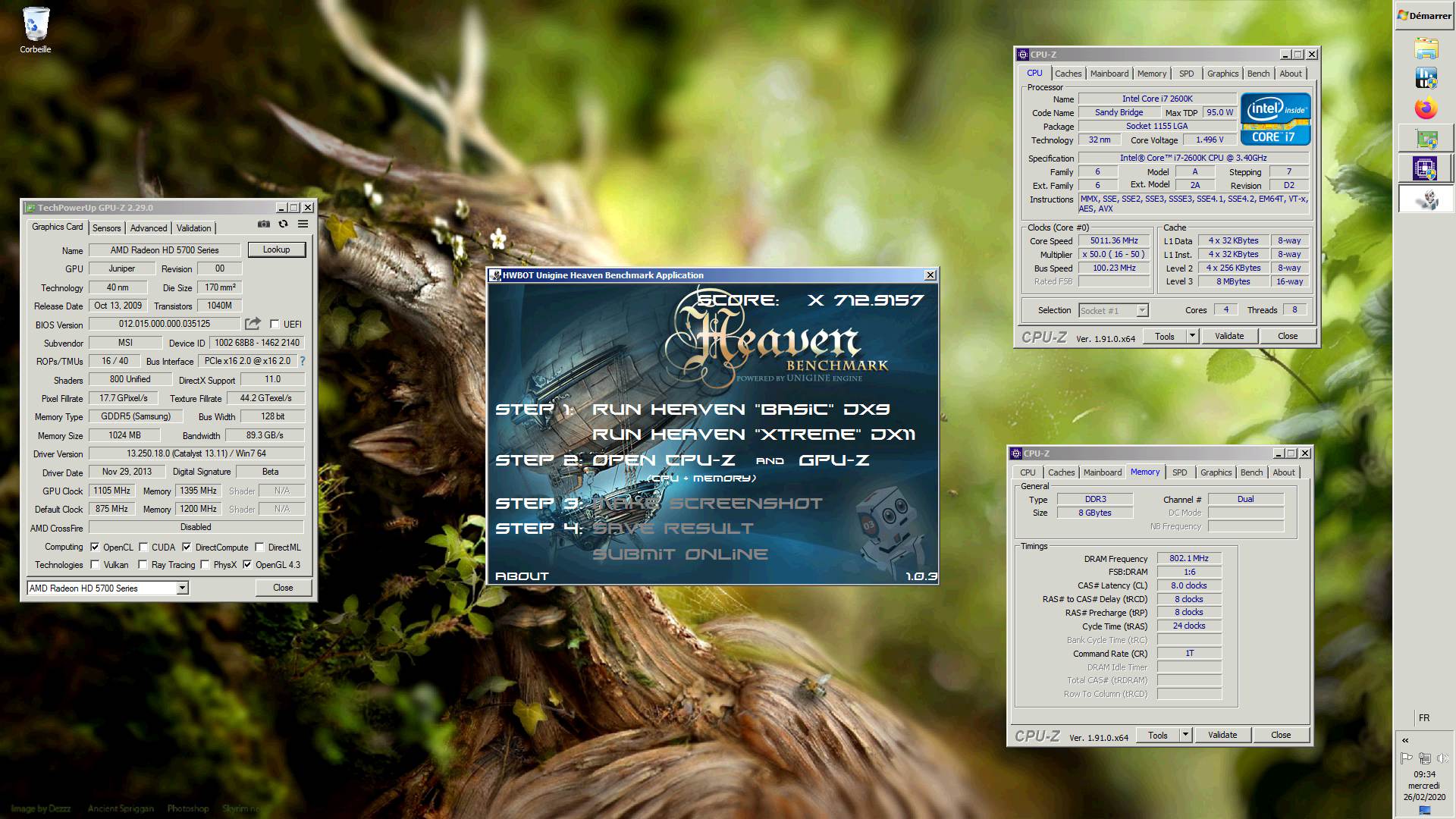Switch to HWBOT Heaven taskbar button

tap(1426, 199)
